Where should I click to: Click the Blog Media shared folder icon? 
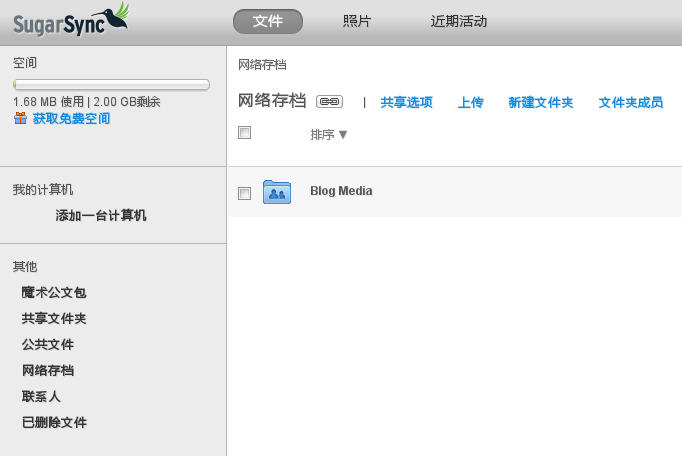(x=276, y=192)
